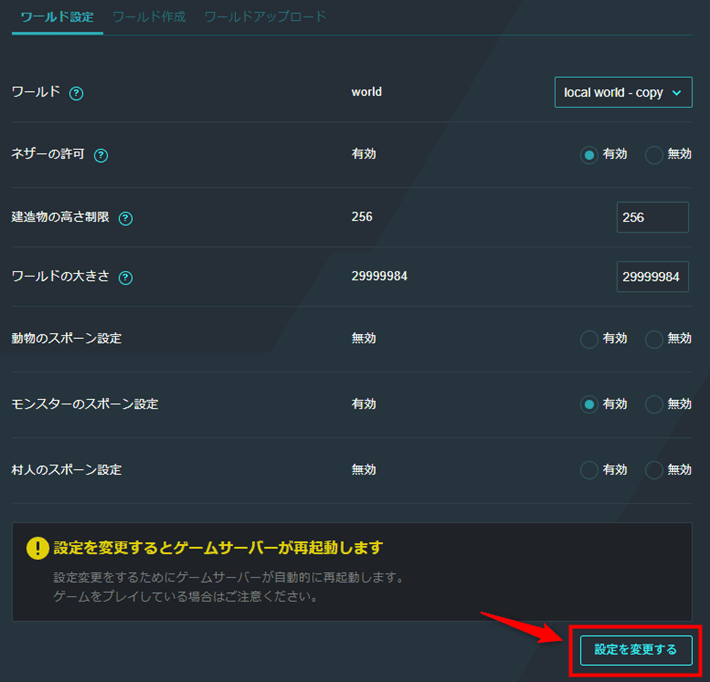The image size is (710, 682).
Task: Select 無効 for ネザーの許可
Action: (x=654, y=155)
